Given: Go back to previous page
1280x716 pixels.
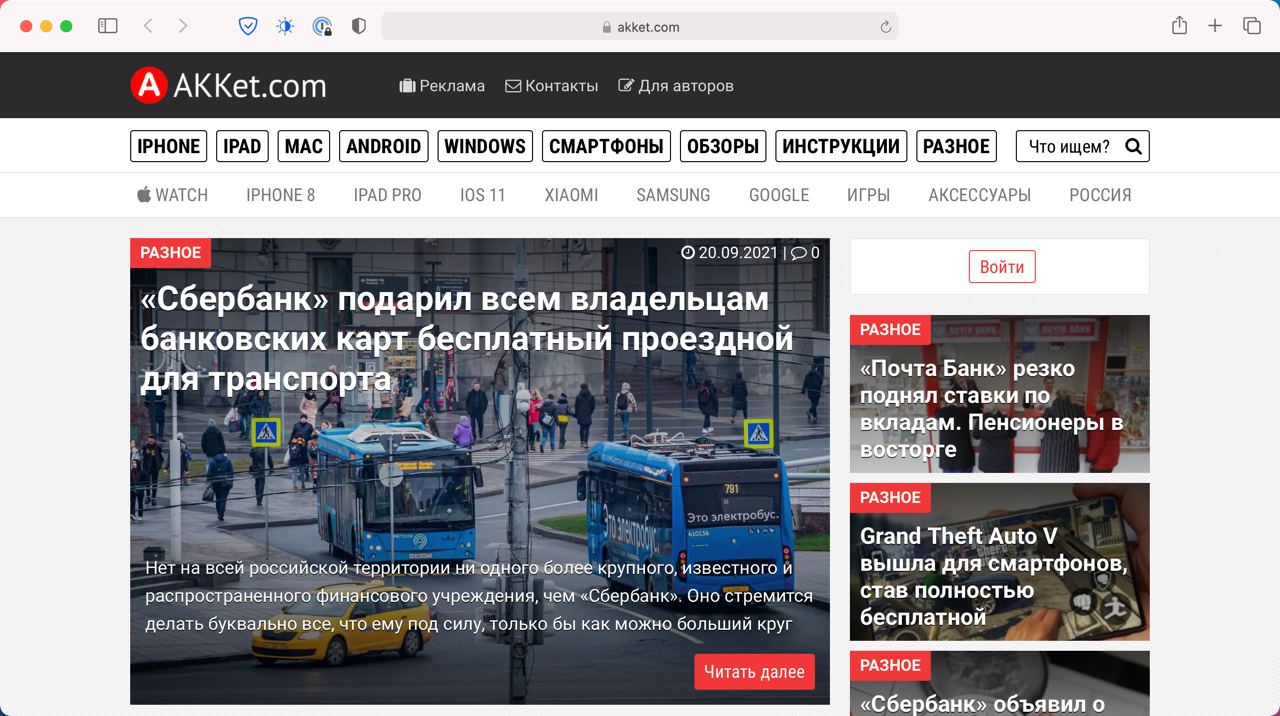Looking at the screenshot, I should tap(148, 26).
